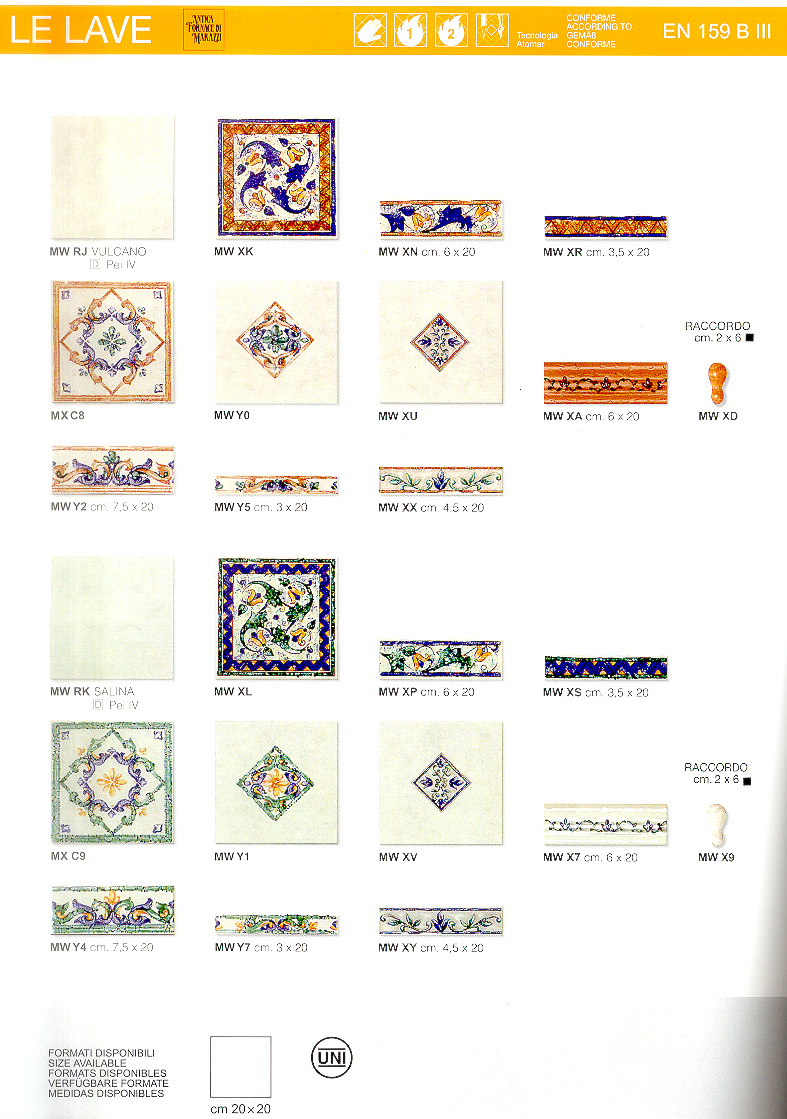Viewport: 787px width, 1119px height.
Task: Choose the plain MW RK Salina tile
Action: [x=112, y=618]
